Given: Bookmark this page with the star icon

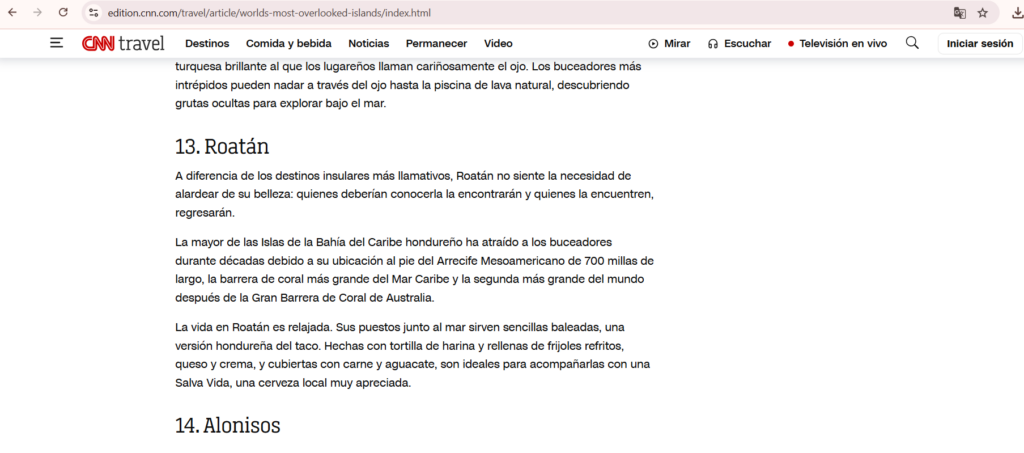Looking at the screenshot, I should (982, 12).
